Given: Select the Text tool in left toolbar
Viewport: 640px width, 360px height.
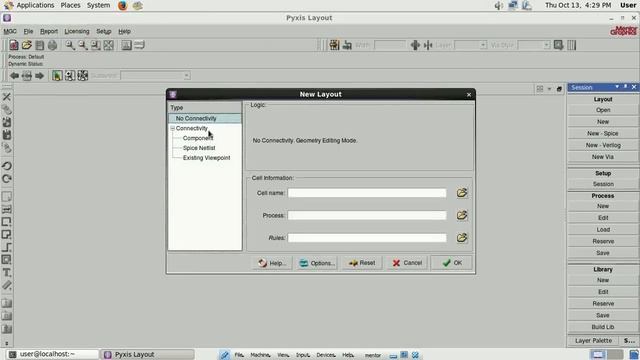Looking at the screenshot, I should (x=7, y=273).
